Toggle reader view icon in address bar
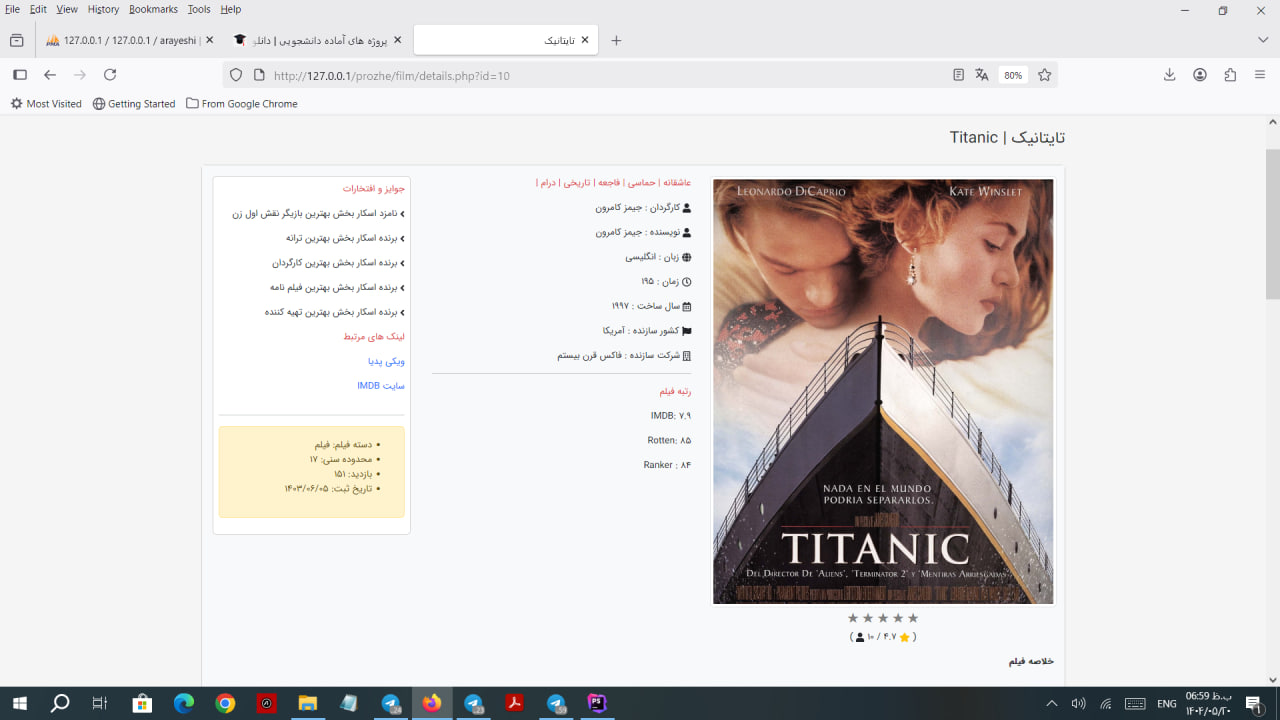1280x720 pixels. 958,75
